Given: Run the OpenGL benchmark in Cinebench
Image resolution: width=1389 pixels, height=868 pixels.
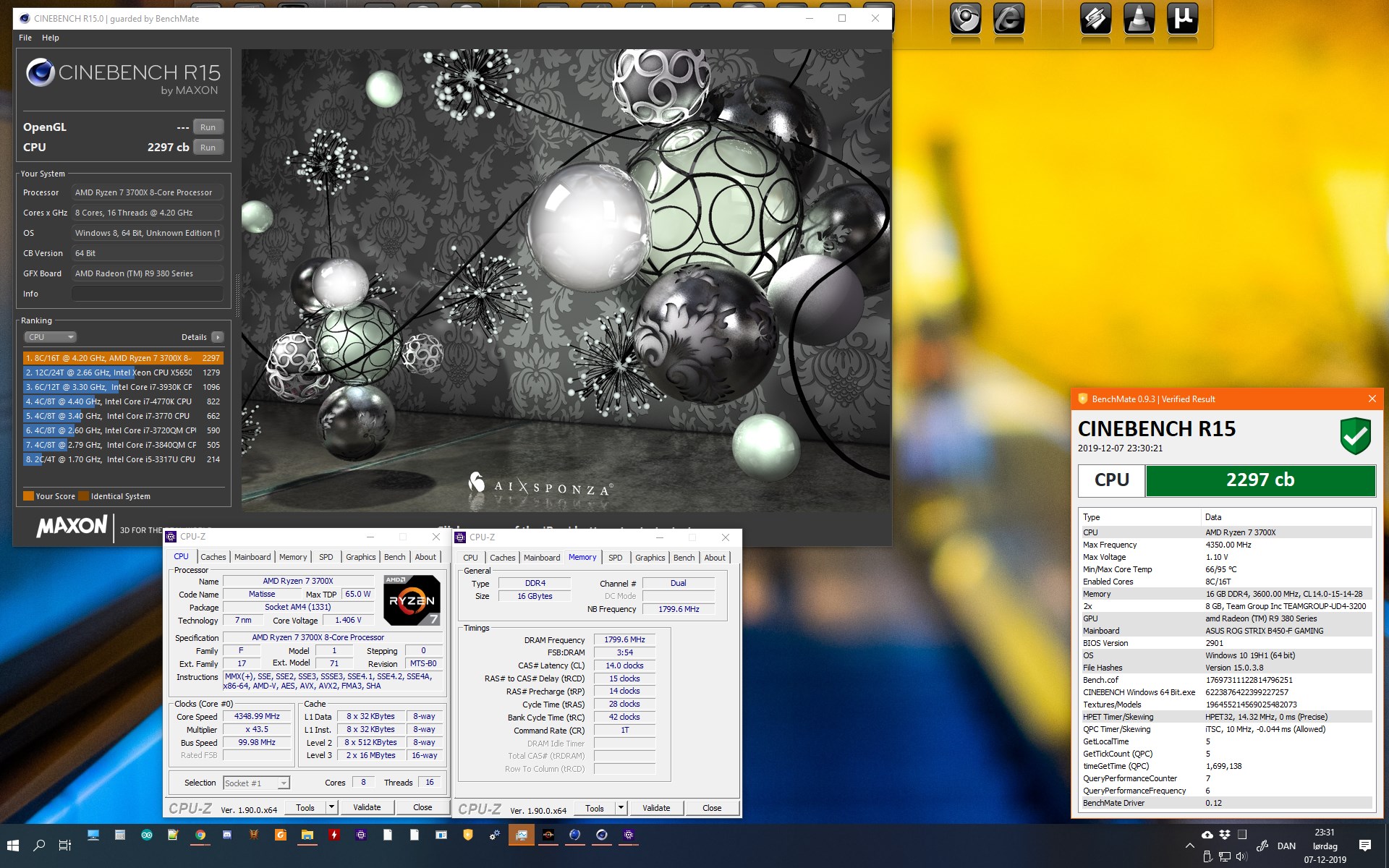Looking at the screenshot, I should pos(208,127).
